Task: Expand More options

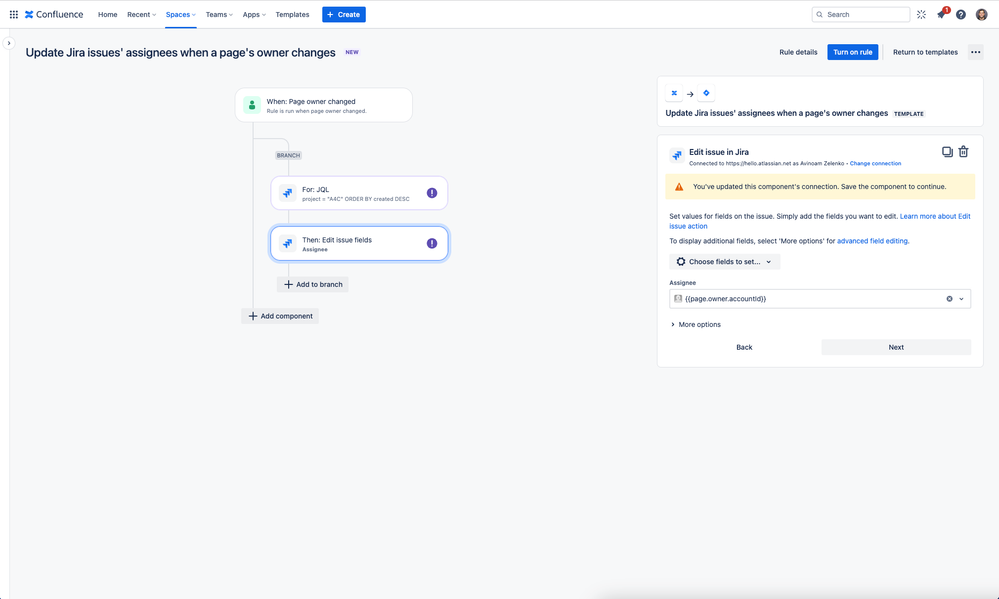Action: point(695,324)
